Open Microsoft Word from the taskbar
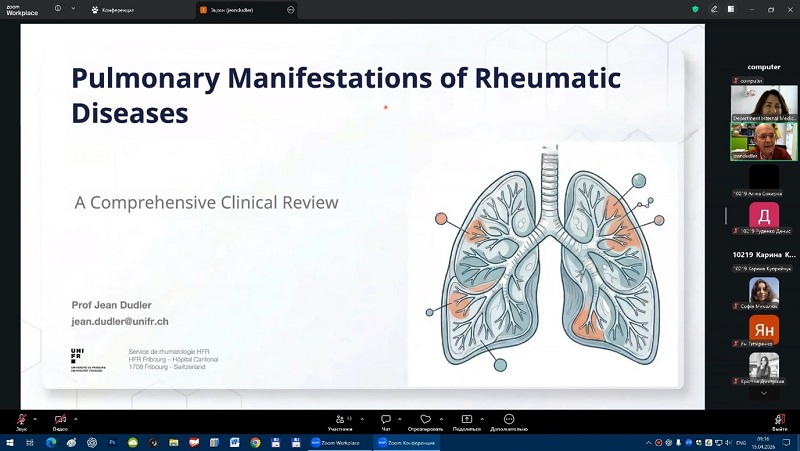Image resolution: width=800 pixels, height=451 pixels. [236, 442]
